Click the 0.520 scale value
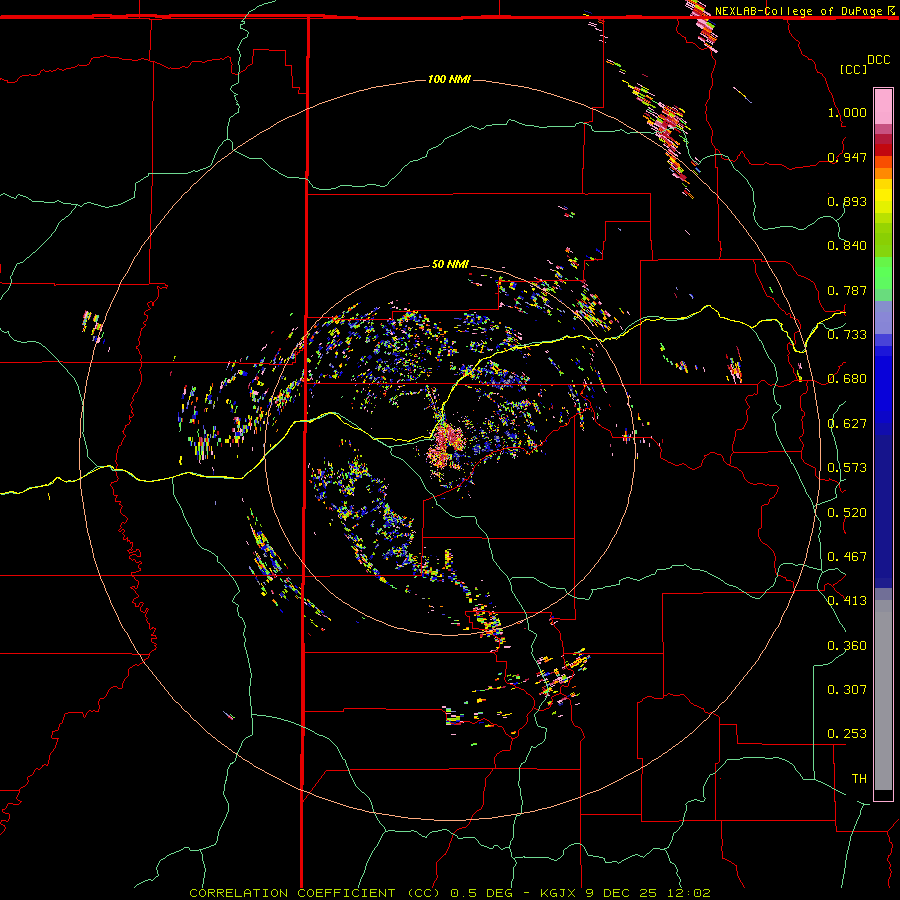The image size is (900, 900). click(847, 512)
